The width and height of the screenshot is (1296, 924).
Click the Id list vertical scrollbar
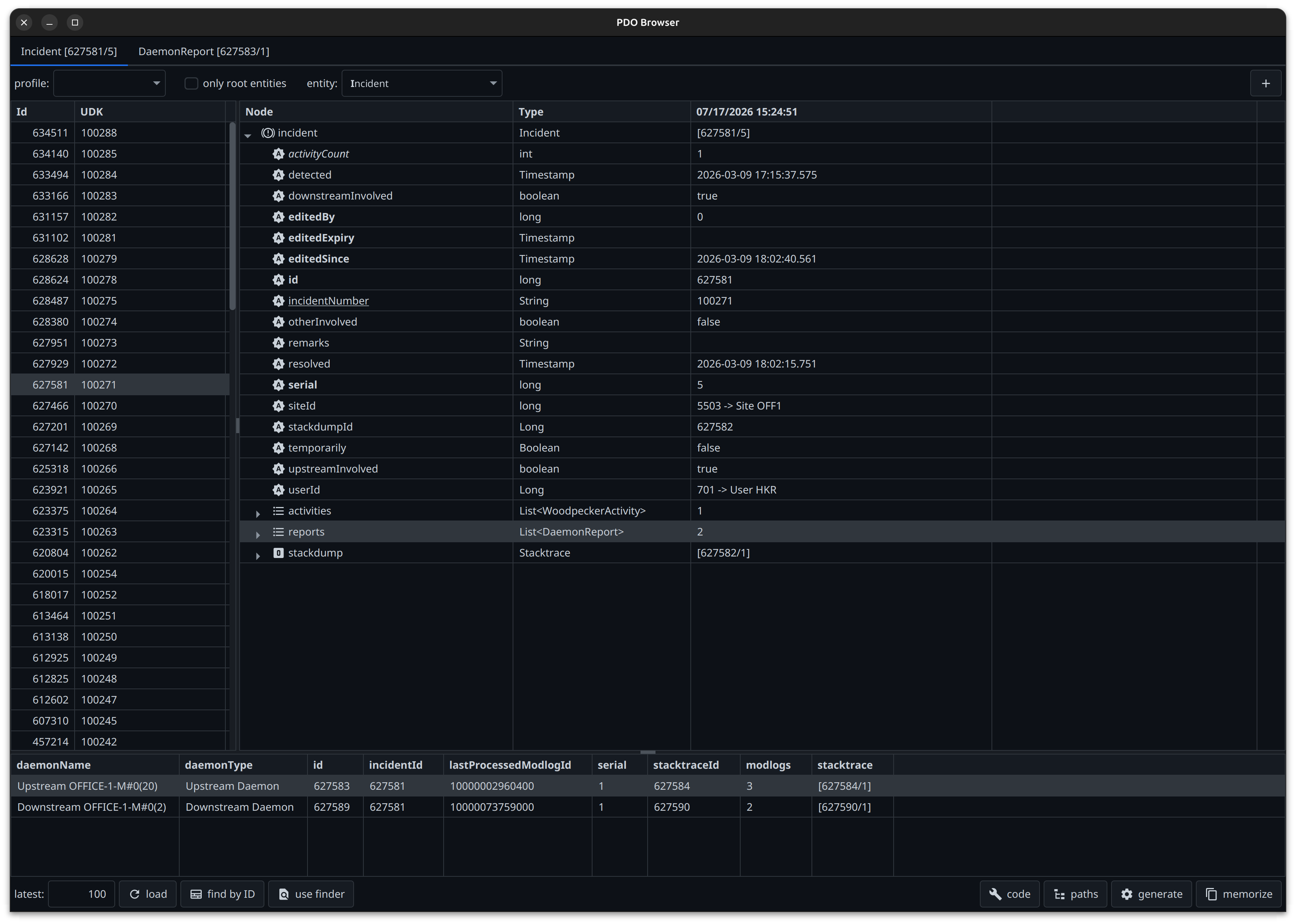tap(232, 216)
